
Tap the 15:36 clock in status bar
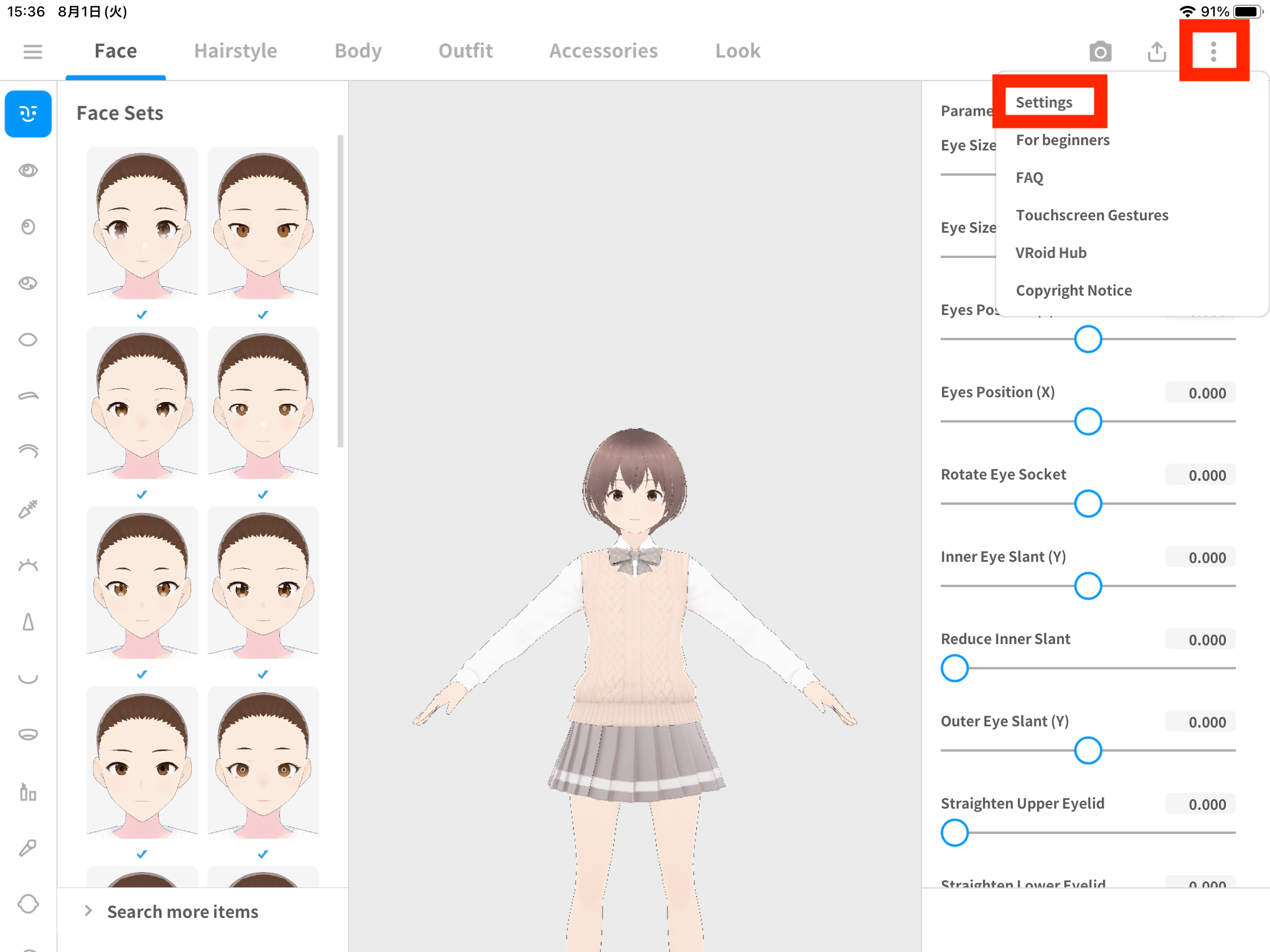click(x=26, y=12)
